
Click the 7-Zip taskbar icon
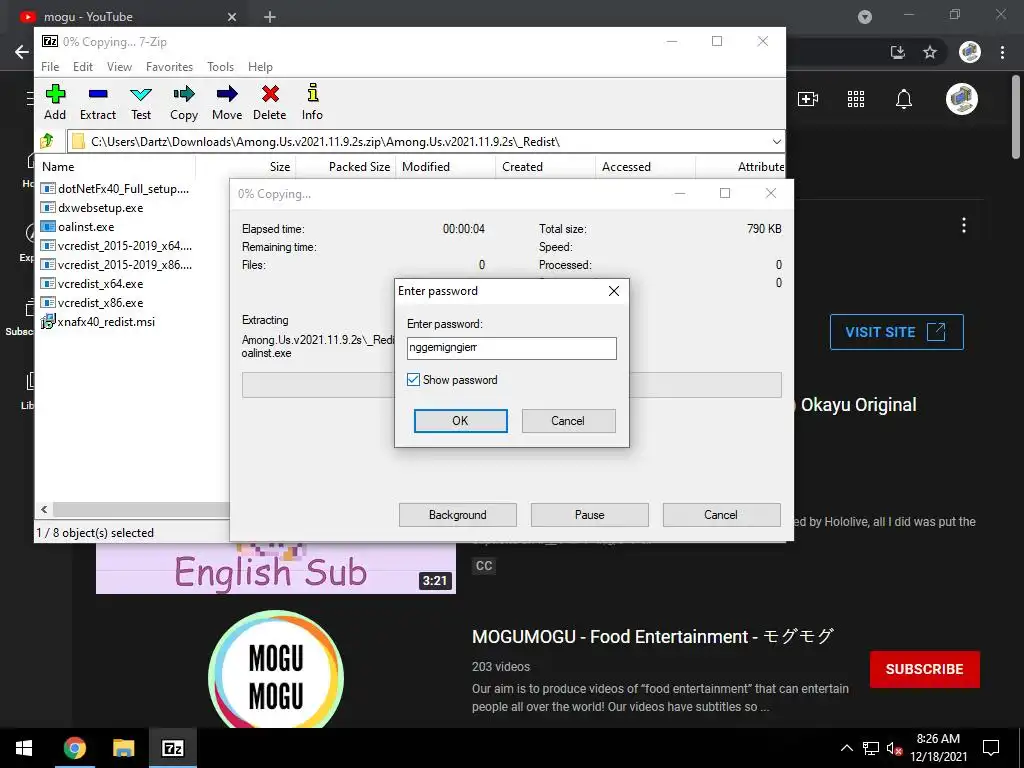click(172, 748)
